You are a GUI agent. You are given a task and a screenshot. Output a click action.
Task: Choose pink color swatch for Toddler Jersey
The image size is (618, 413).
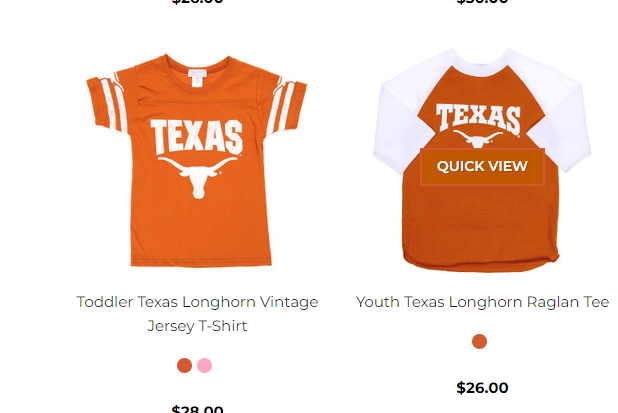[x=204, y=365]
